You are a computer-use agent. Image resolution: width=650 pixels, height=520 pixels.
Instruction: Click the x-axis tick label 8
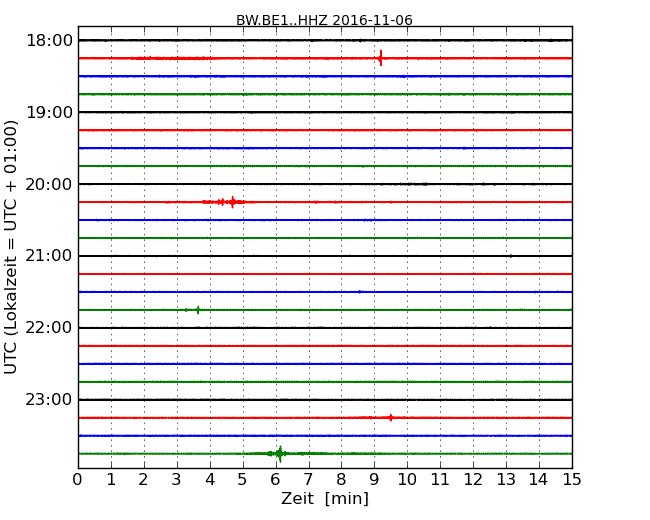341,480
